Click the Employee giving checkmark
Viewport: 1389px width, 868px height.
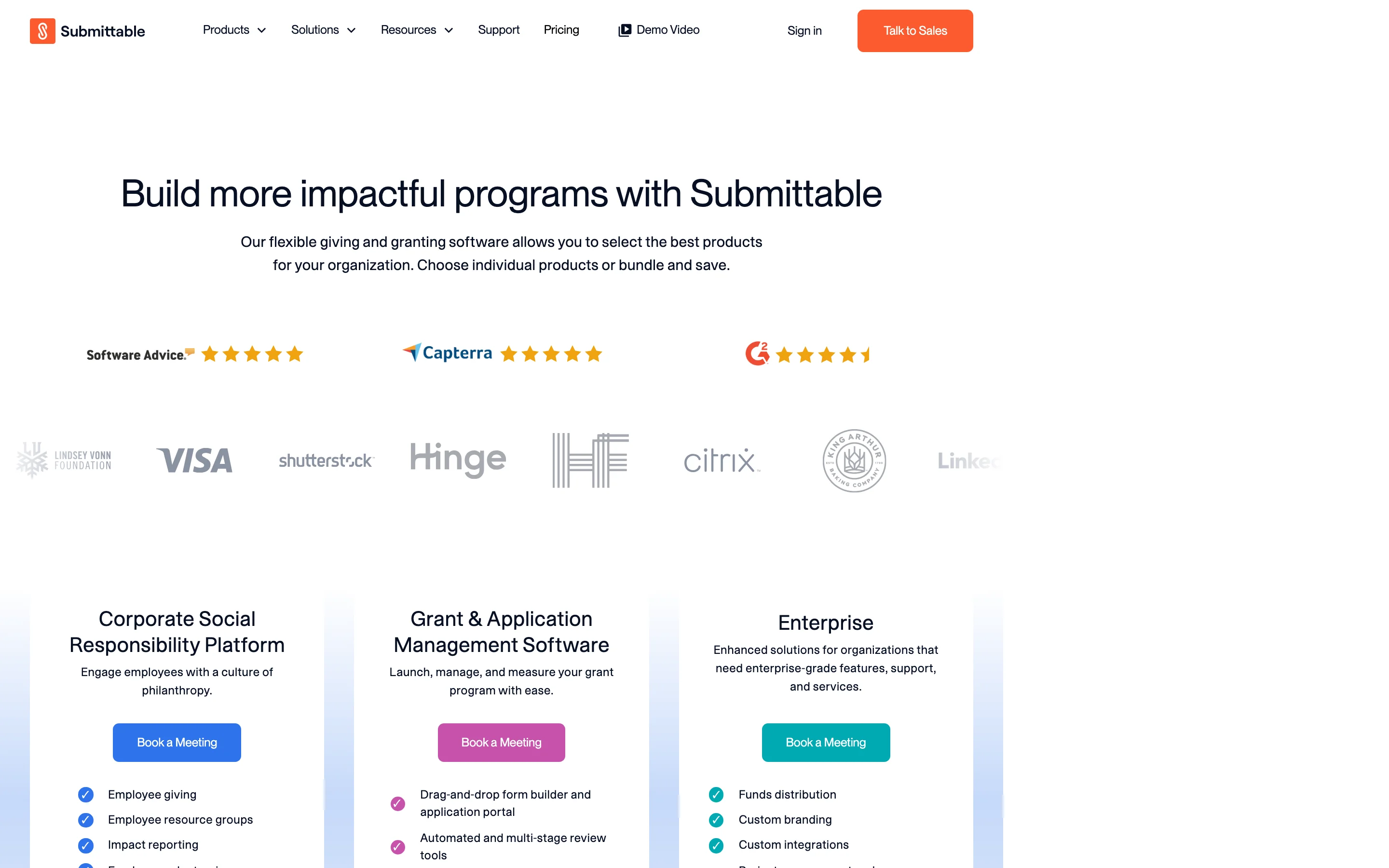point(85,795)
